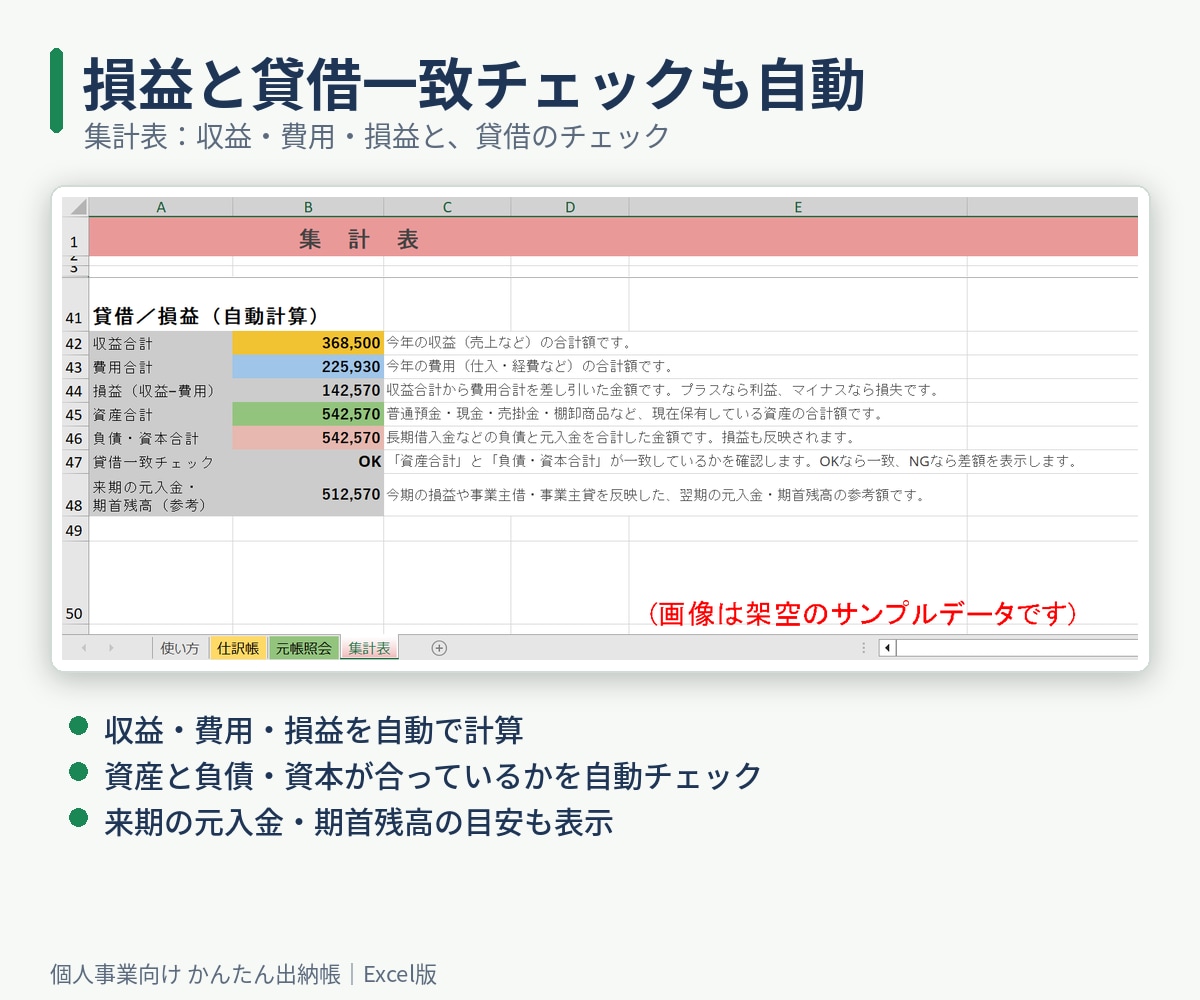Click the 貸借一致チェック label cell
This screenshot has height=1000, width=1200.
(160, 462)
